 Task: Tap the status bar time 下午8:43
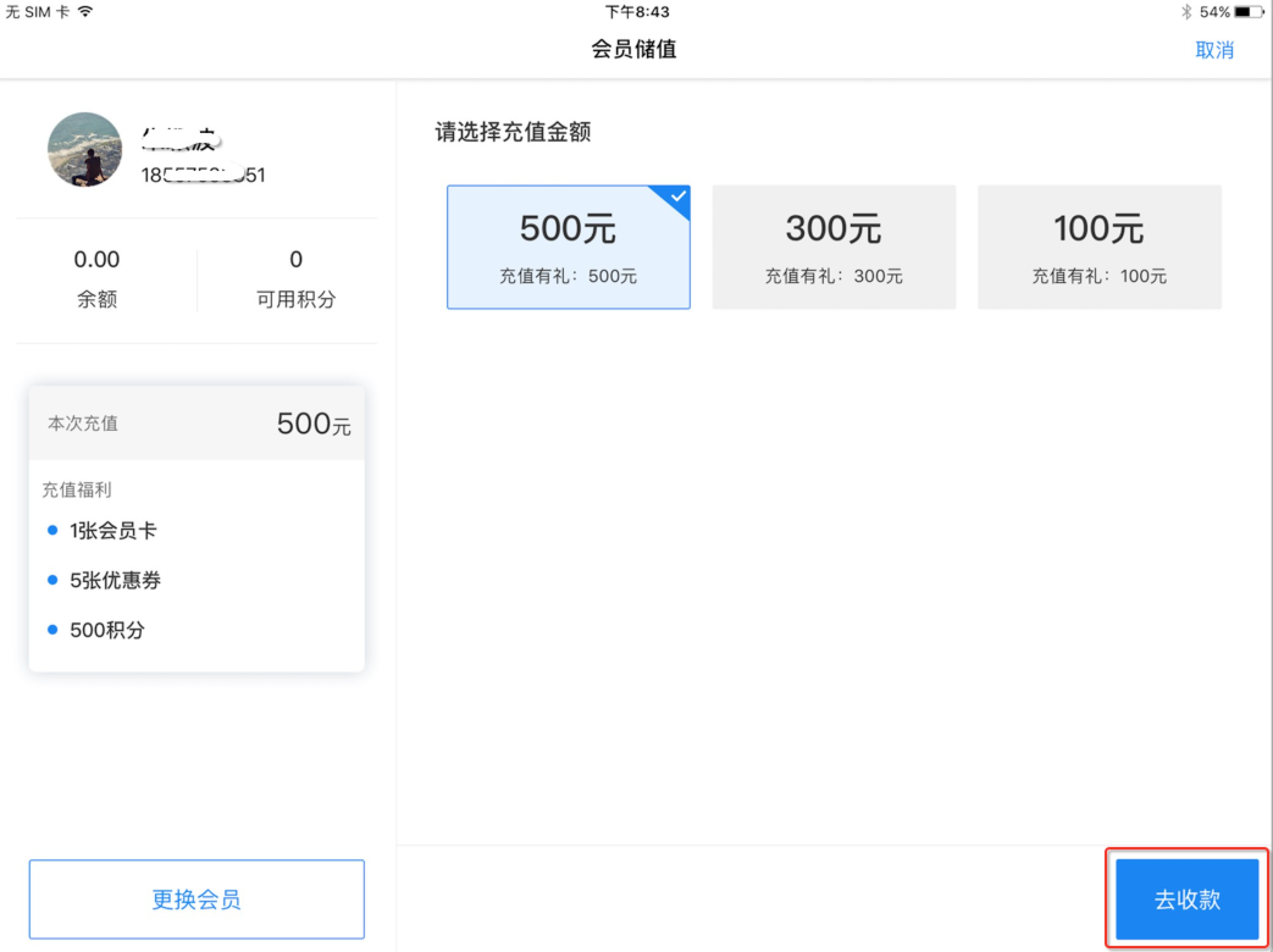pos(637,12)
